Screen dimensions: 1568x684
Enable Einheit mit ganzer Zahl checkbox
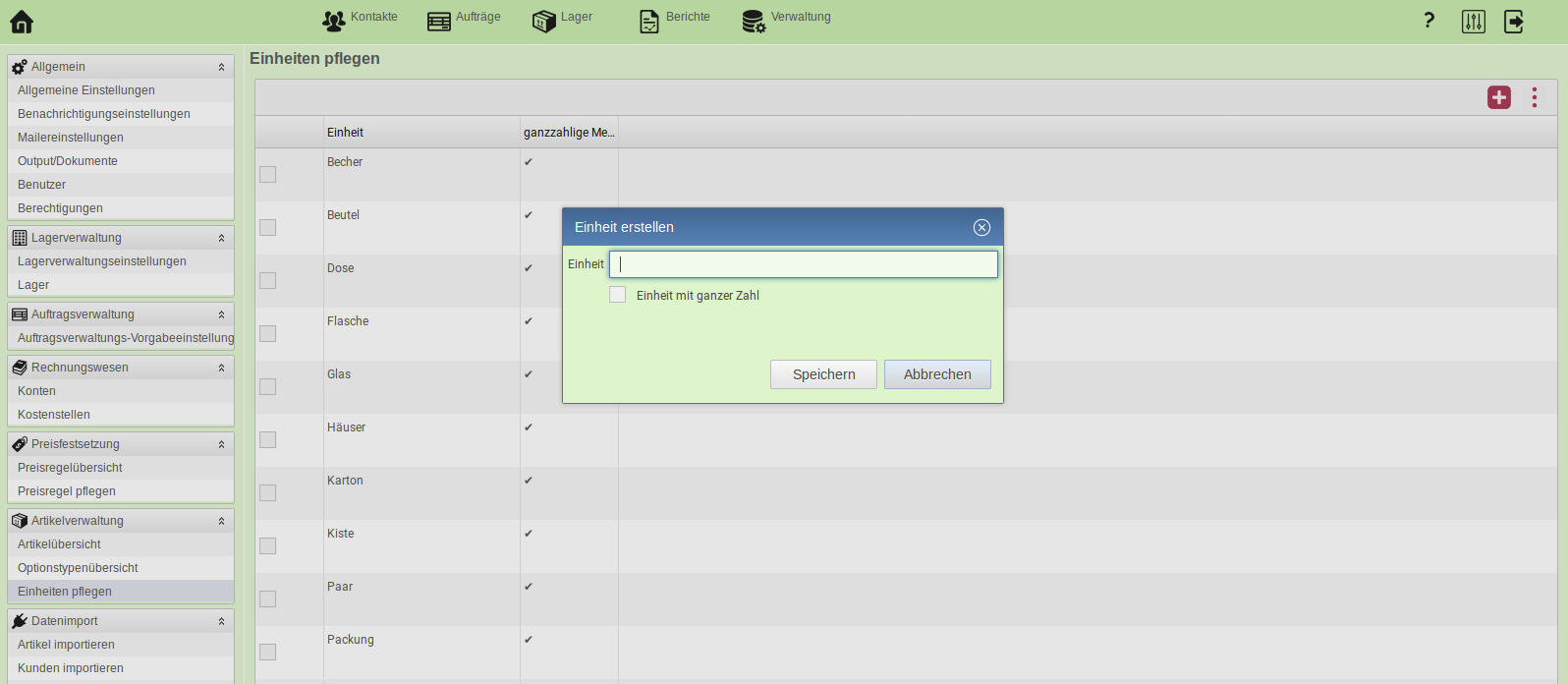pyautogui.click(x=618, y=295)
